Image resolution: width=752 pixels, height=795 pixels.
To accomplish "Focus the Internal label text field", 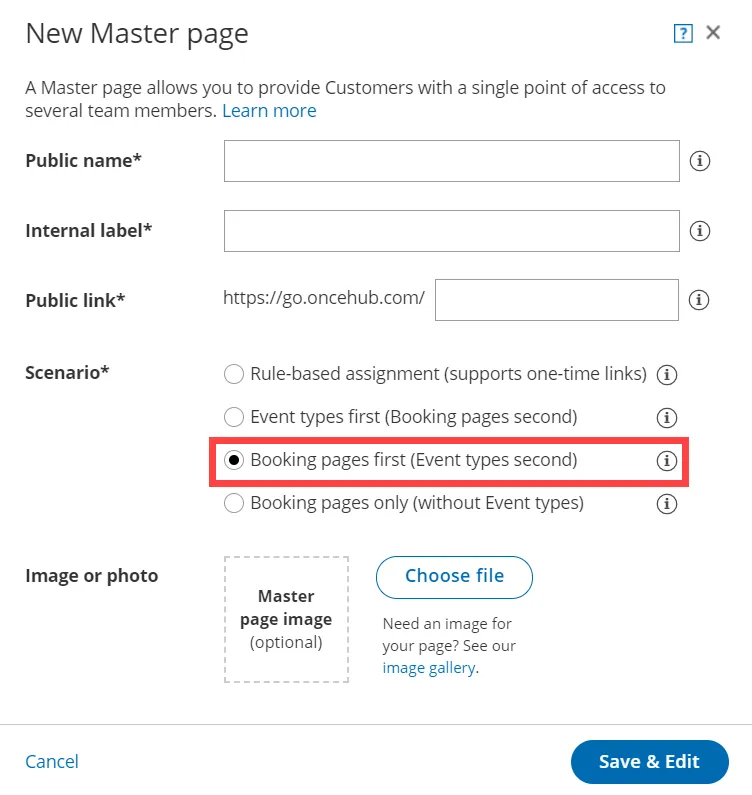I will coord(452,231).
